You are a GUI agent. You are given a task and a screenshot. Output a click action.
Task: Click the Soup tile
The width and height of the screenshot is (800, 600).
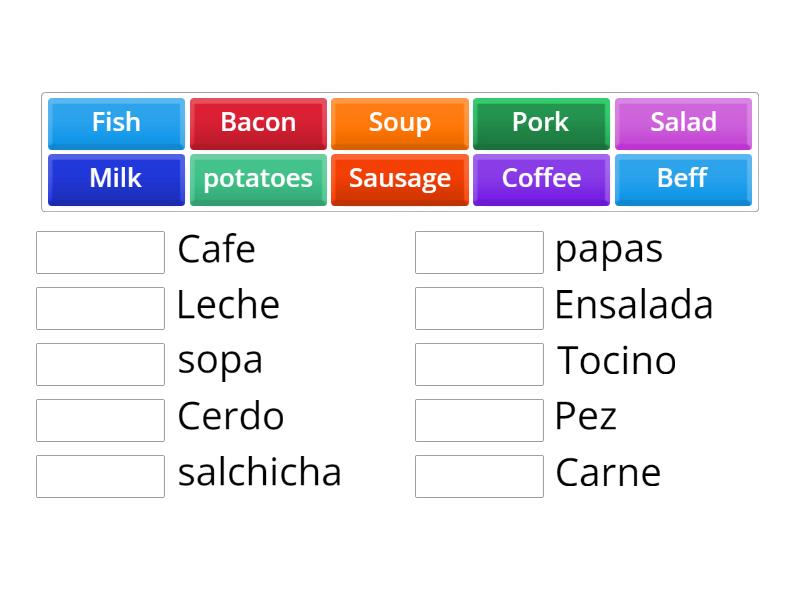pyautogui.click(x=400, y=123)
